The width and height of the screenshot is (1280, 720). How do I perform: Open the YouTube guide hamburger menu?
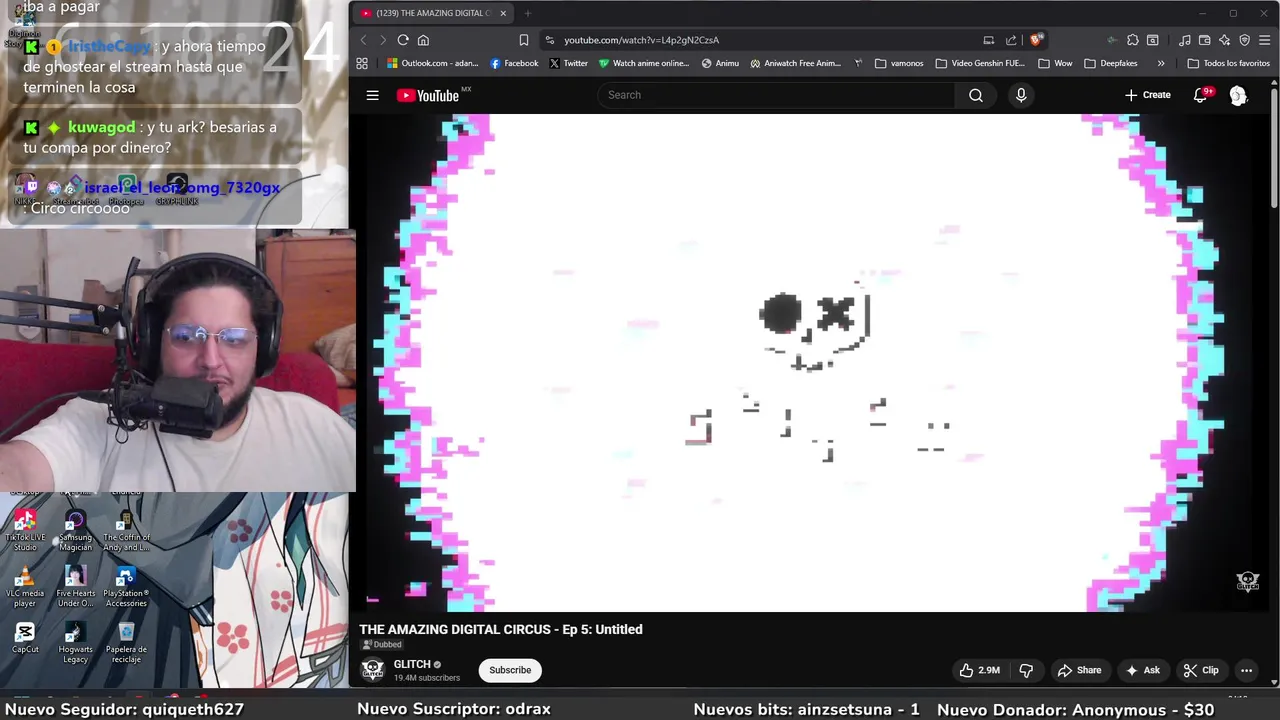tap(372, 95)
